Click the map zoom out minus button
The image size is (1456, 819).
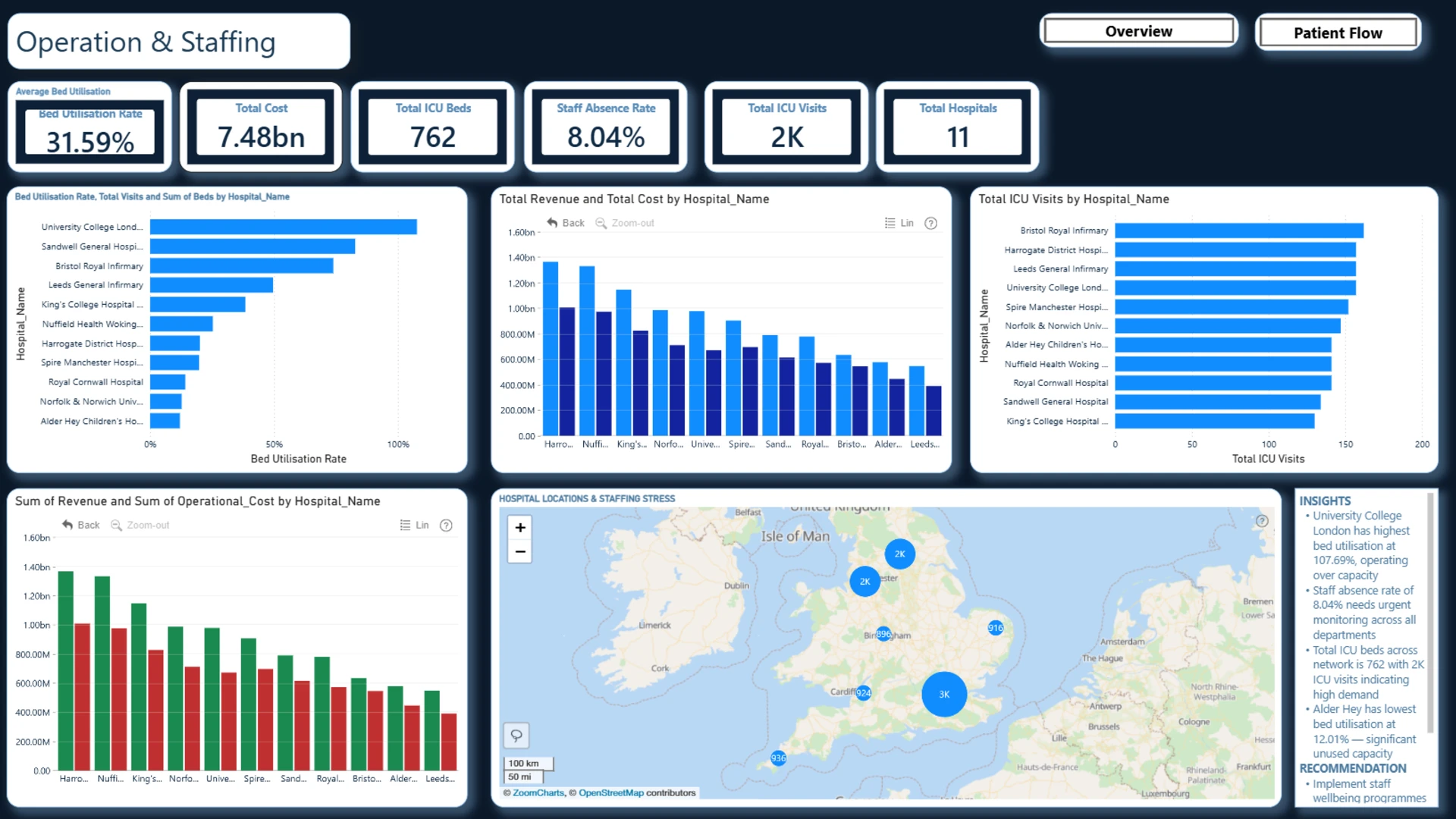coord(520,551)
